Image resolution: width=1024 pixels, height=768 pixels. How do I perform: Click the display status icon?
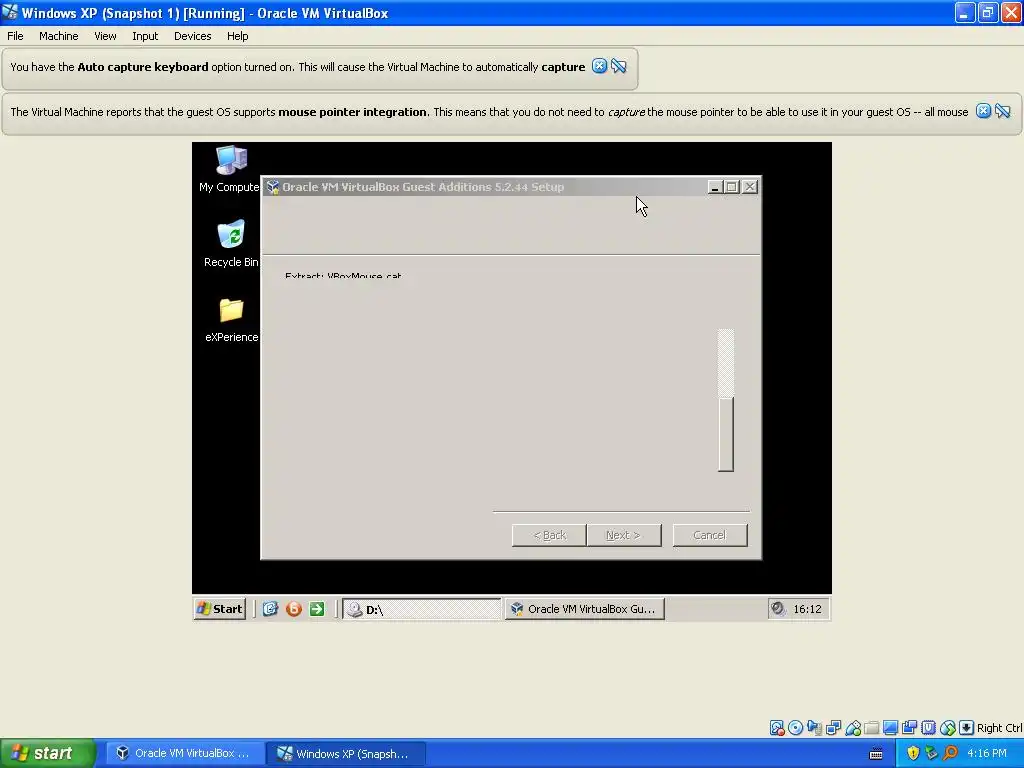point(890,728)
